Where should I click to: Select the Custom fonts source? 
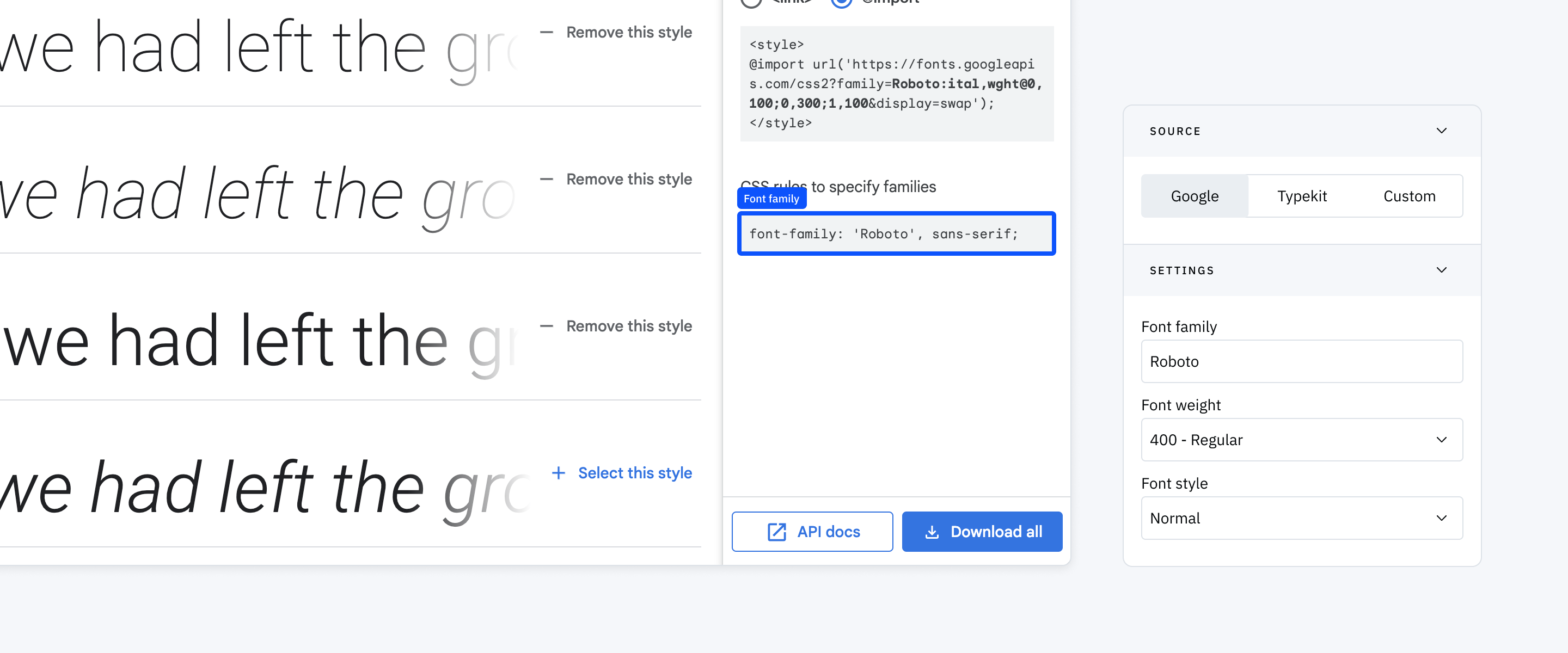pos(1408,196)
